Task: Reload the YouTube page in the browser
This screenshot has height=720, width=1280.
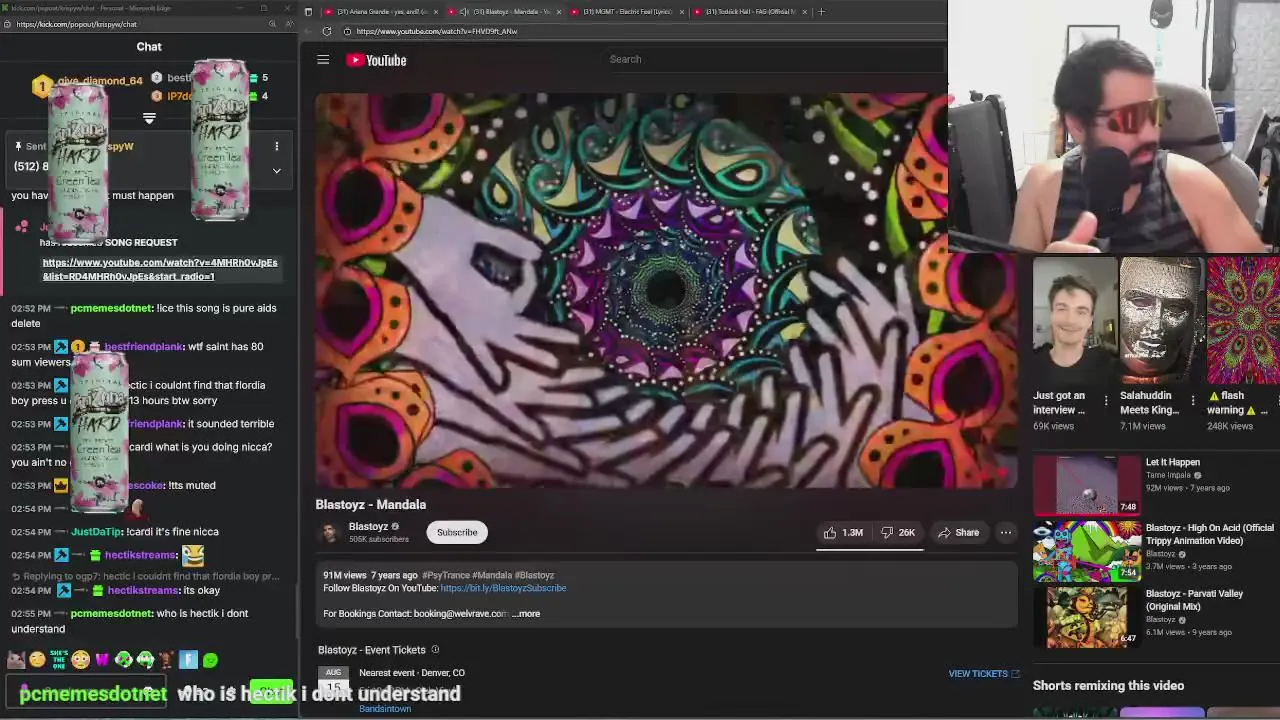Action: click(326, 31)
